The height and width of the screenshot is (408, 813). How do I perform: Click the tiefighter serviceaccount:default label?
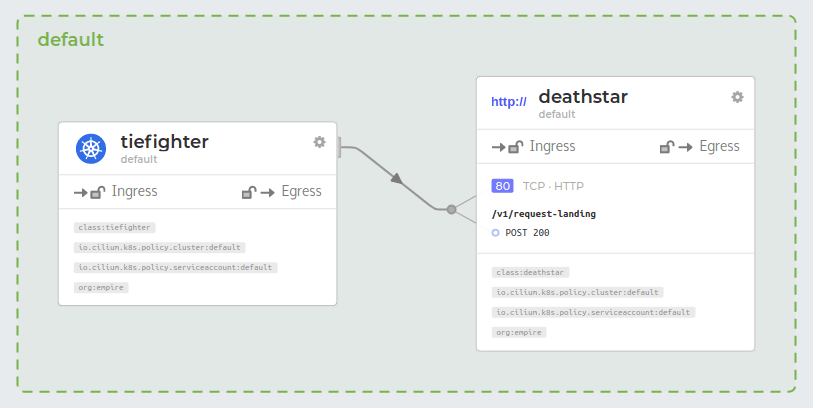tap(176, 268)
